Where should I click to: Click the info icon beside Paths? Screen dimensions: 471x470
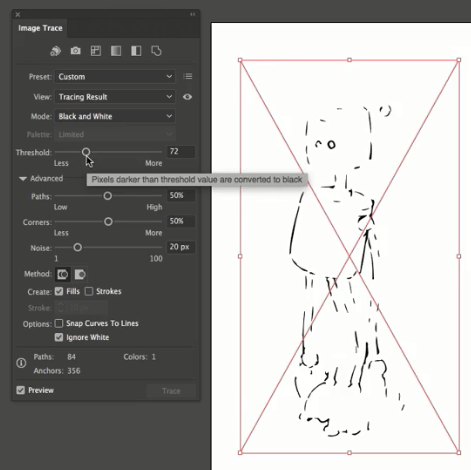coord(21,363)
